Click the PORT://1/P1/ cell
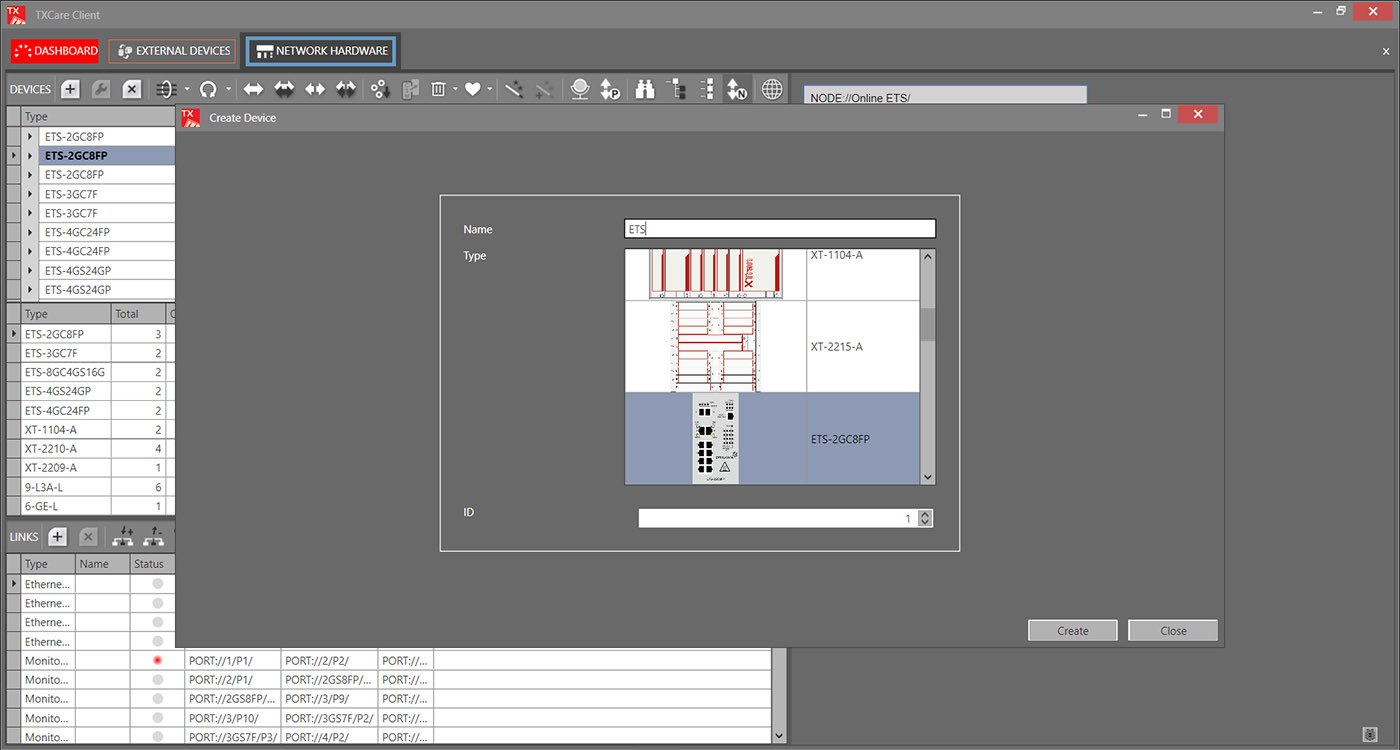 [x=231, y=661]
